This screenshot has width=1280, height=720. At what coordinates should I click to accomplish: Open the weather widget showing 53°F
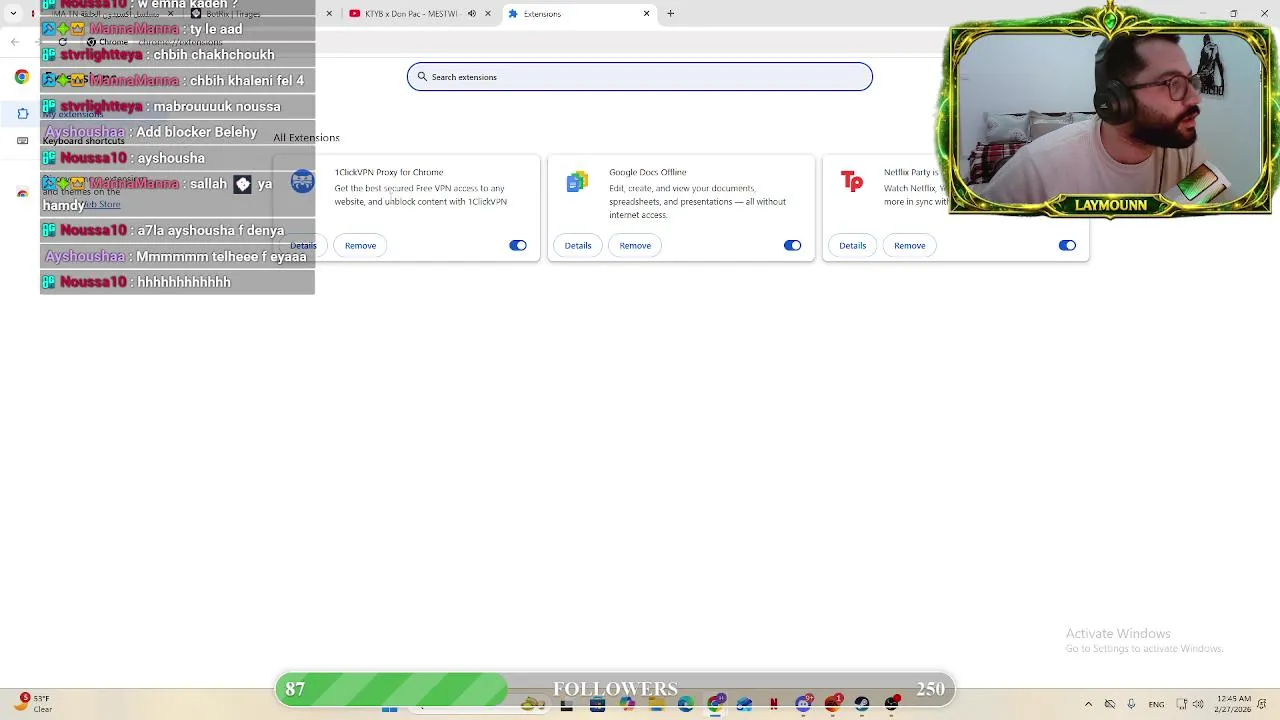tap(33, 704)
